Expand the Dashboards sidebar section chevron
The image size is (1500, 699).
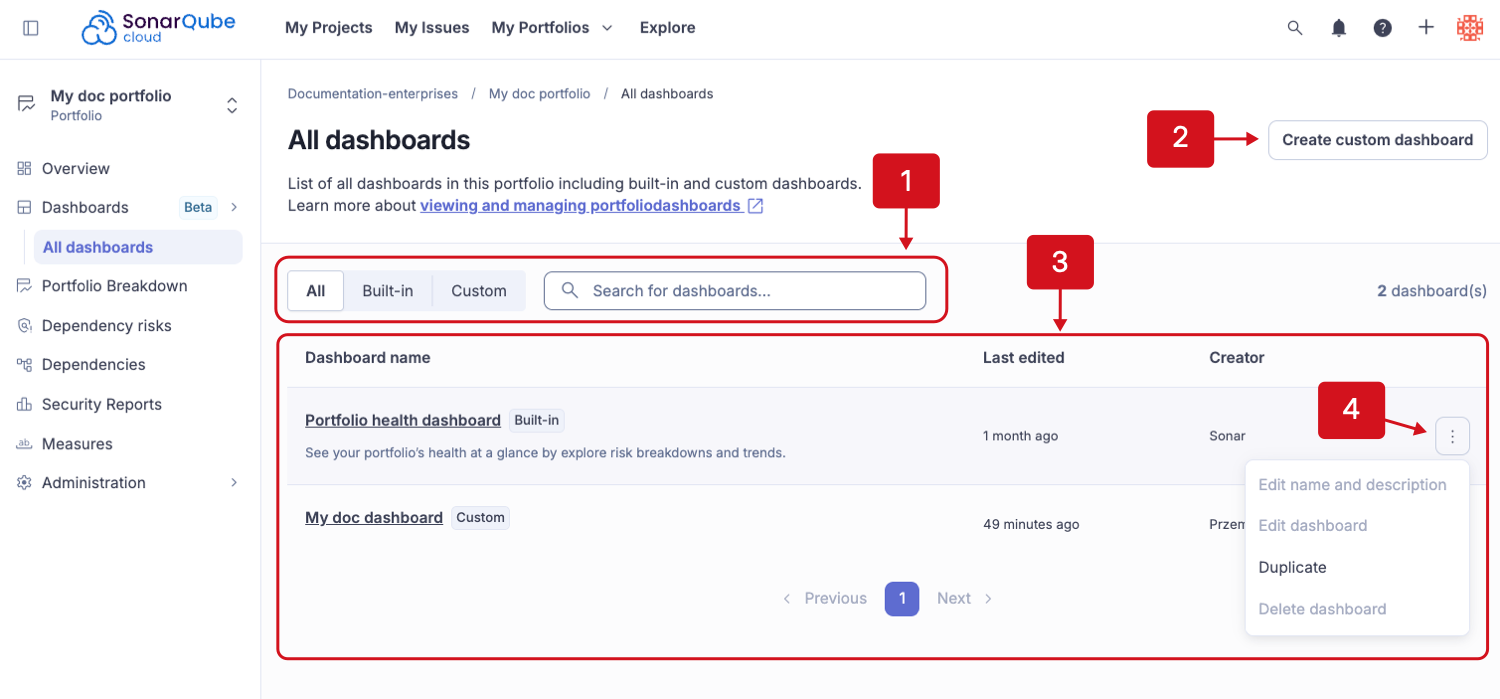click(231, 207)
